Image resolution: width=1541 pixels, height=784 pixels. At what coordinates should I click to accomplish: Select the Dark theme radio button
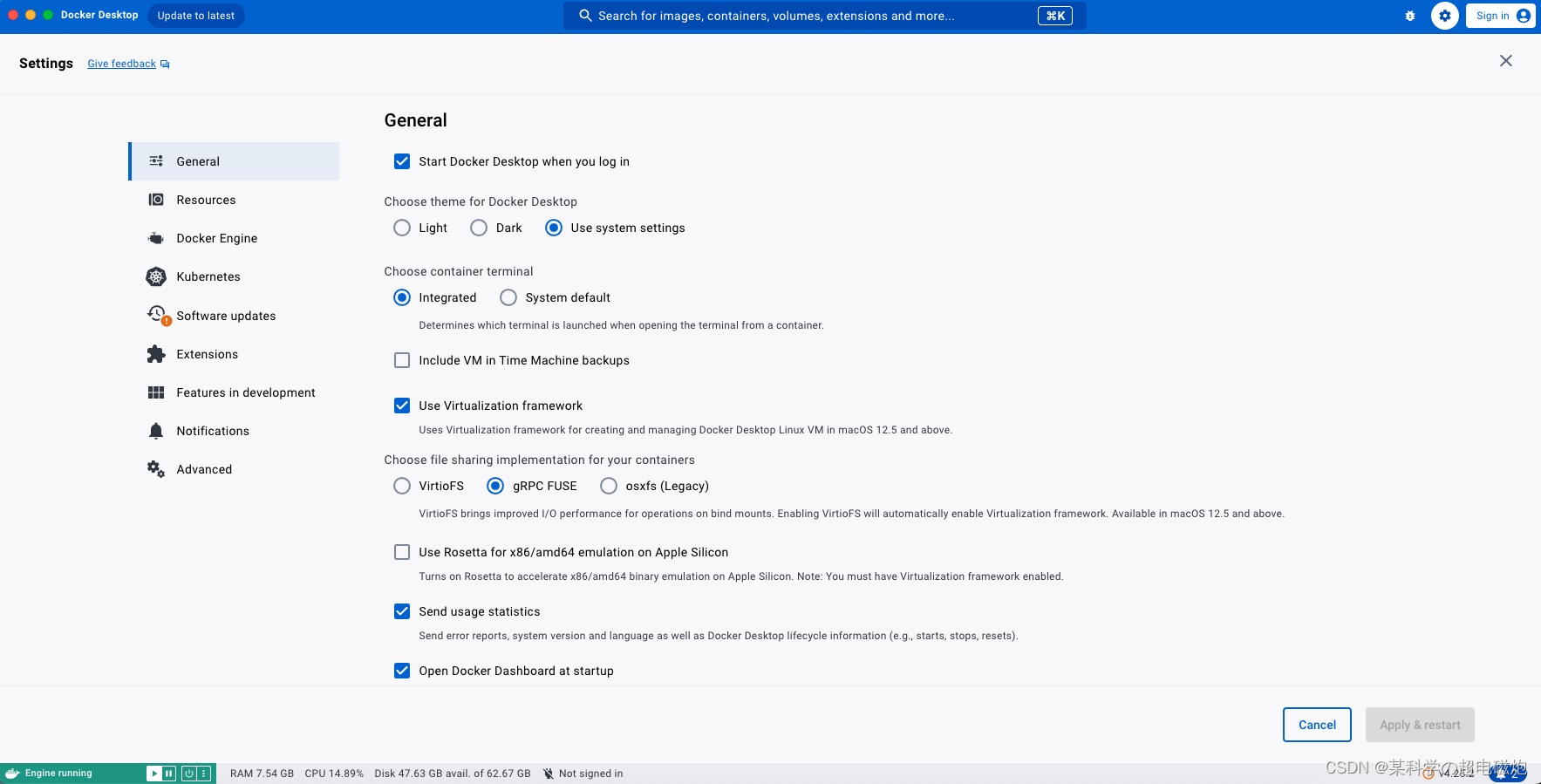479,228
